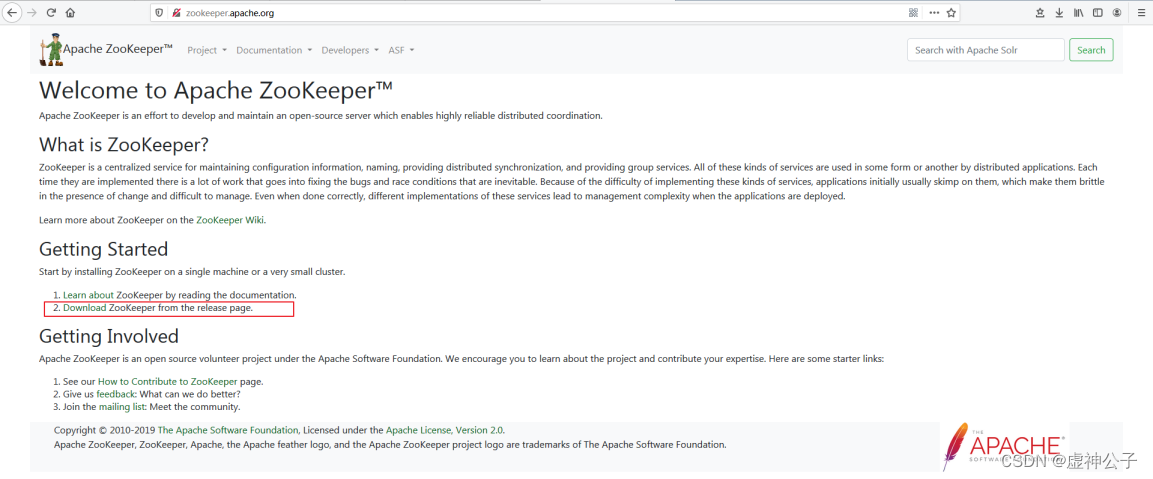Open Apache License, Version 2.0 link
Screen dimensions: 1153x479
[445, 430]
